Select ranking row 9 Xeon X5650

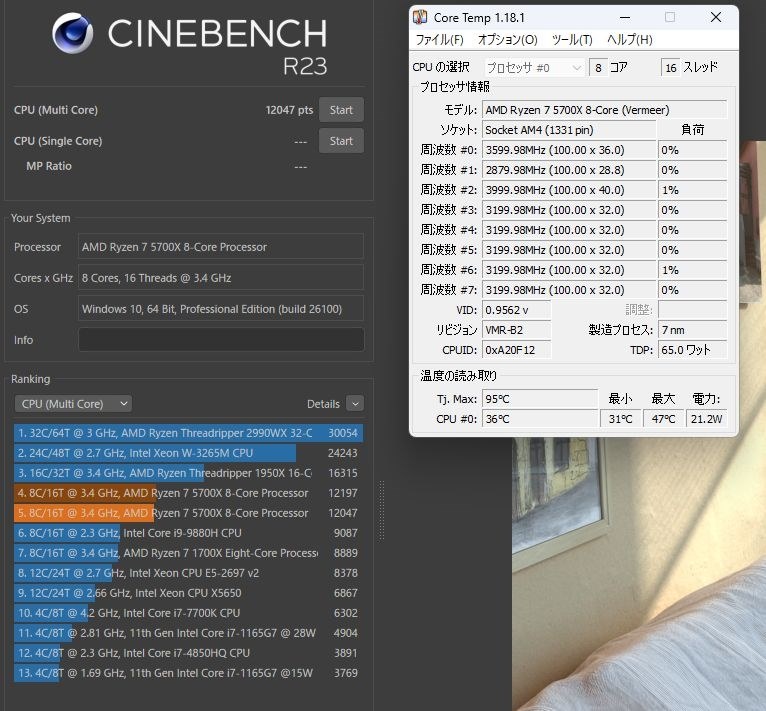(x=188, y=593)
